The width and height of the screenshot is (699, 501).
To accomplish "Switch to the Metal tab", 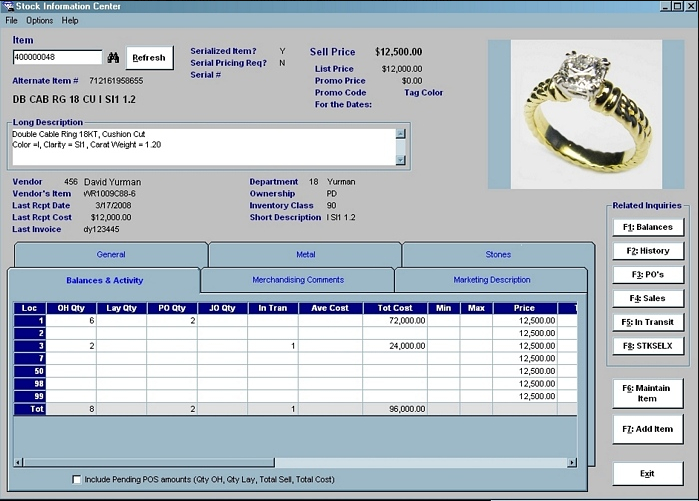I will (305, 255).
